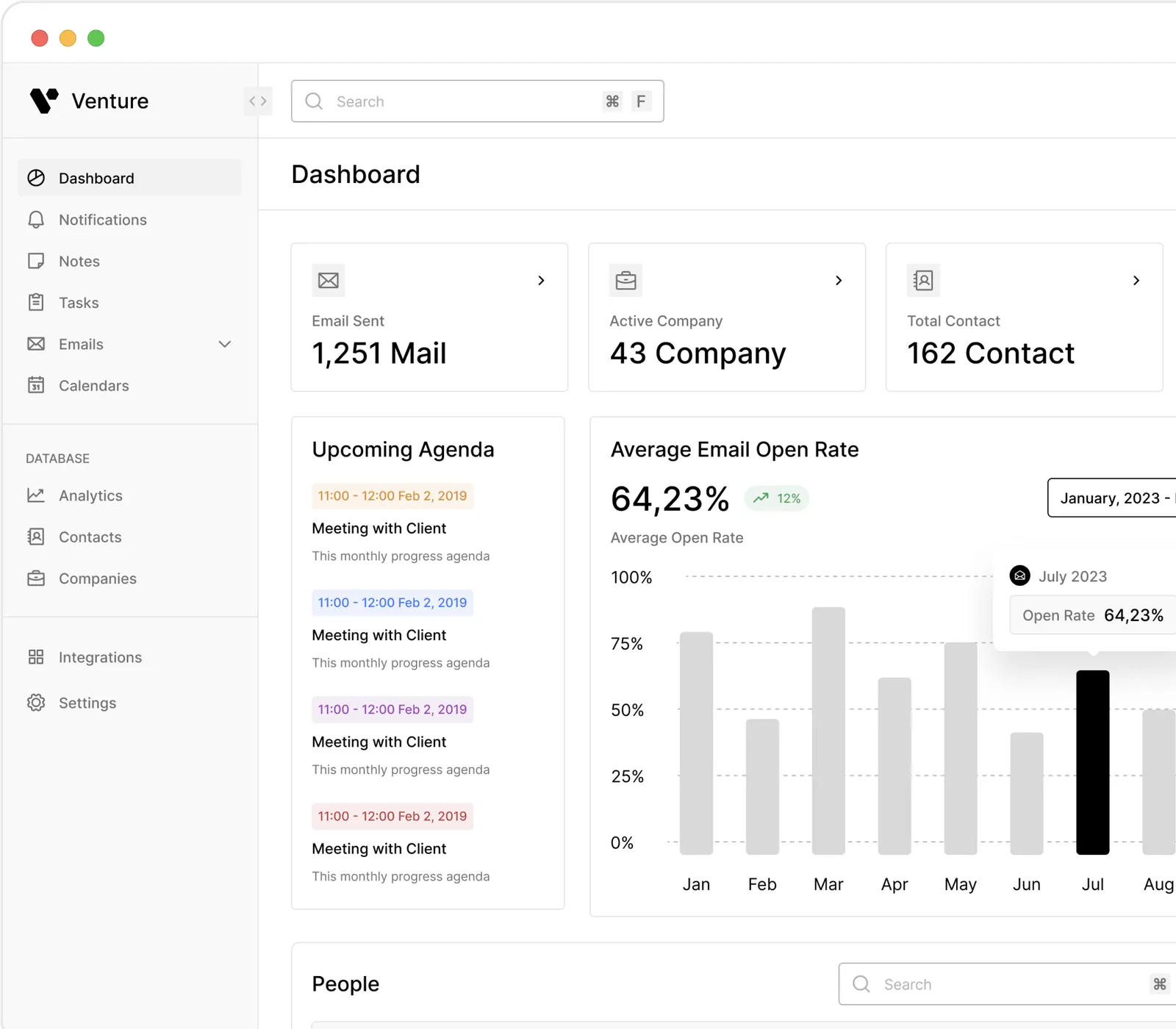The width and height of the screenshot is (1176, 1029).
Task: Click the Tasks clipboard icon
Action: (x=36, y=302)
